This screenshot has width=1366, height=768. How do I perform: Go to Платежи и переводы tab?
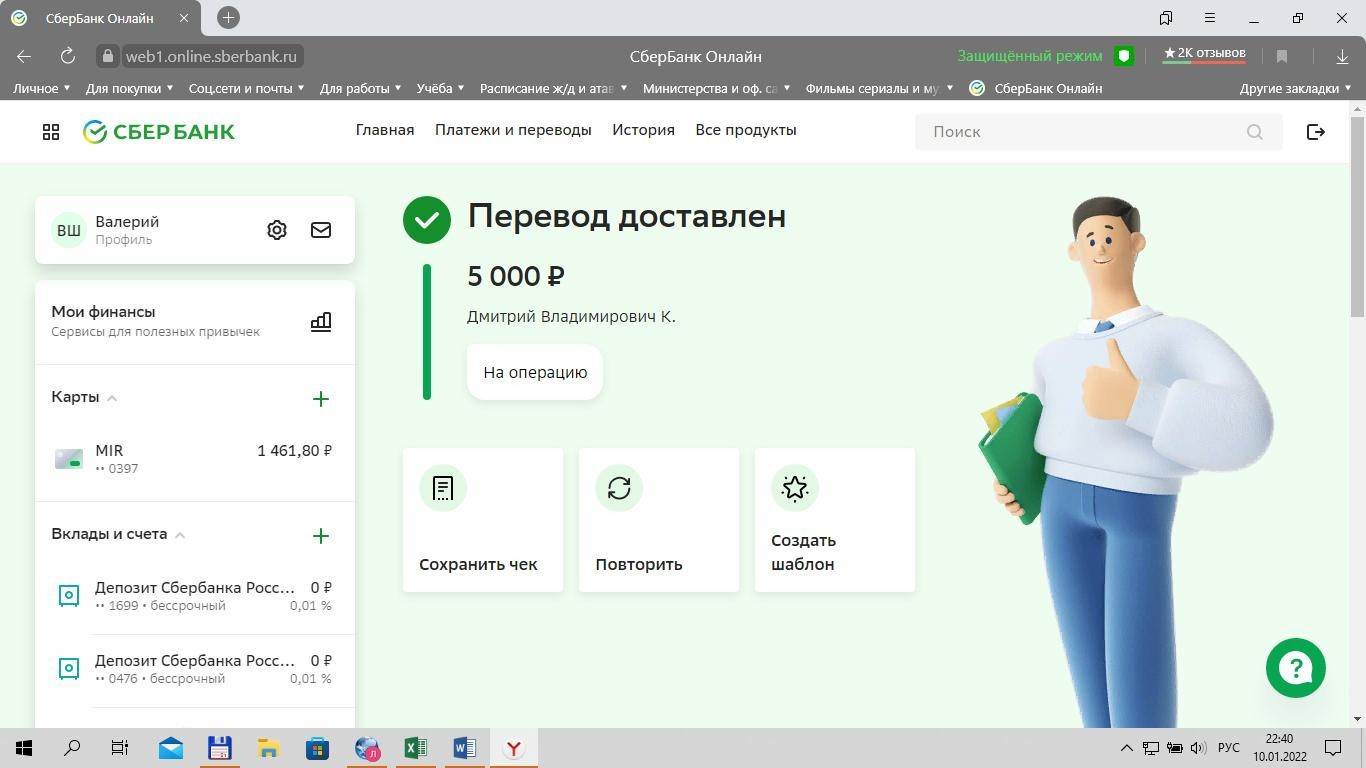(x=513, y=130)
